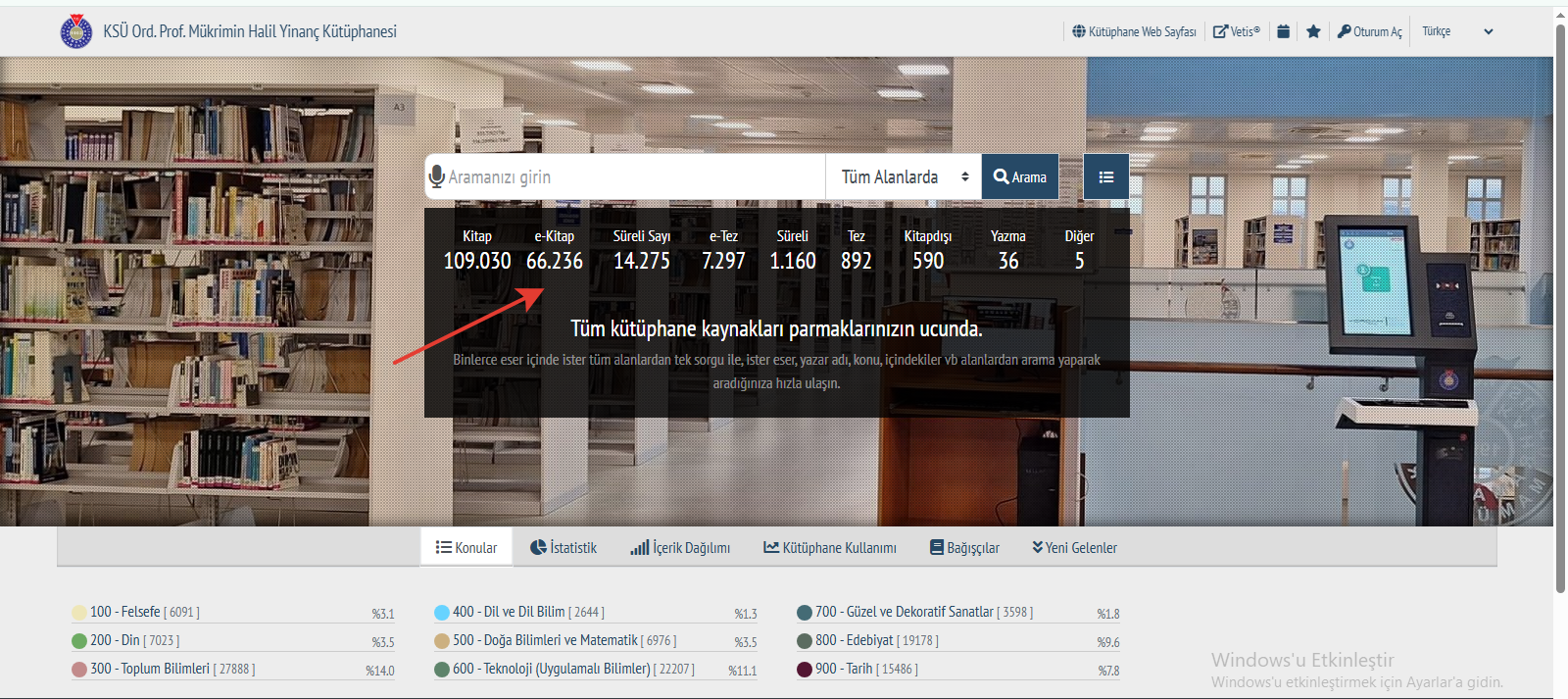The width and height of the screenshot is (1568, 699).
Task: Switch to the İstatistik tab
Action: tap(563, 548)
